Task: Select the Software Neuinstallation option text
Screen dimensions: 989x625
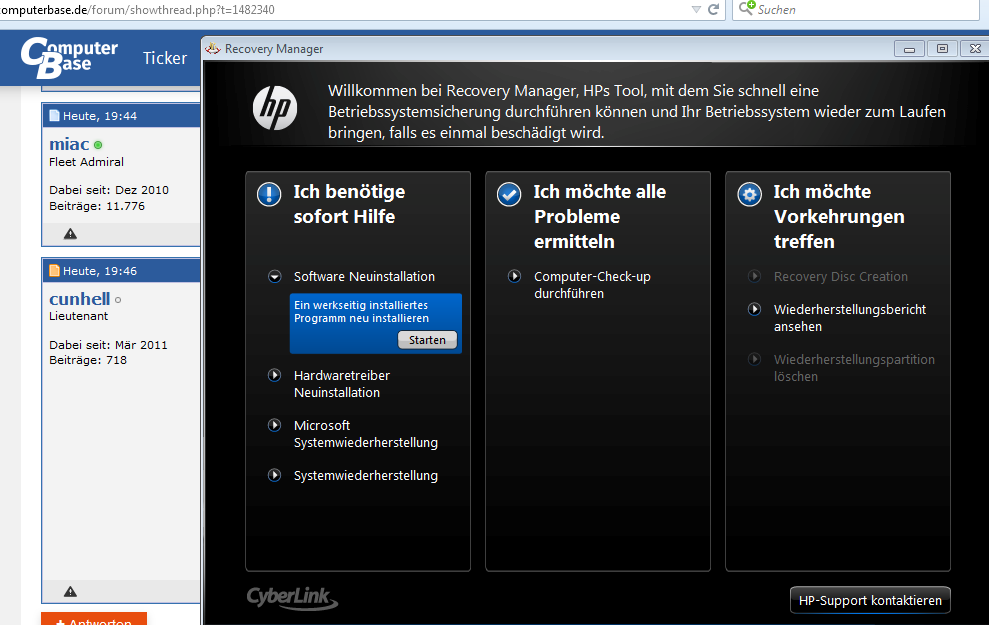Action: click(364, 277)
